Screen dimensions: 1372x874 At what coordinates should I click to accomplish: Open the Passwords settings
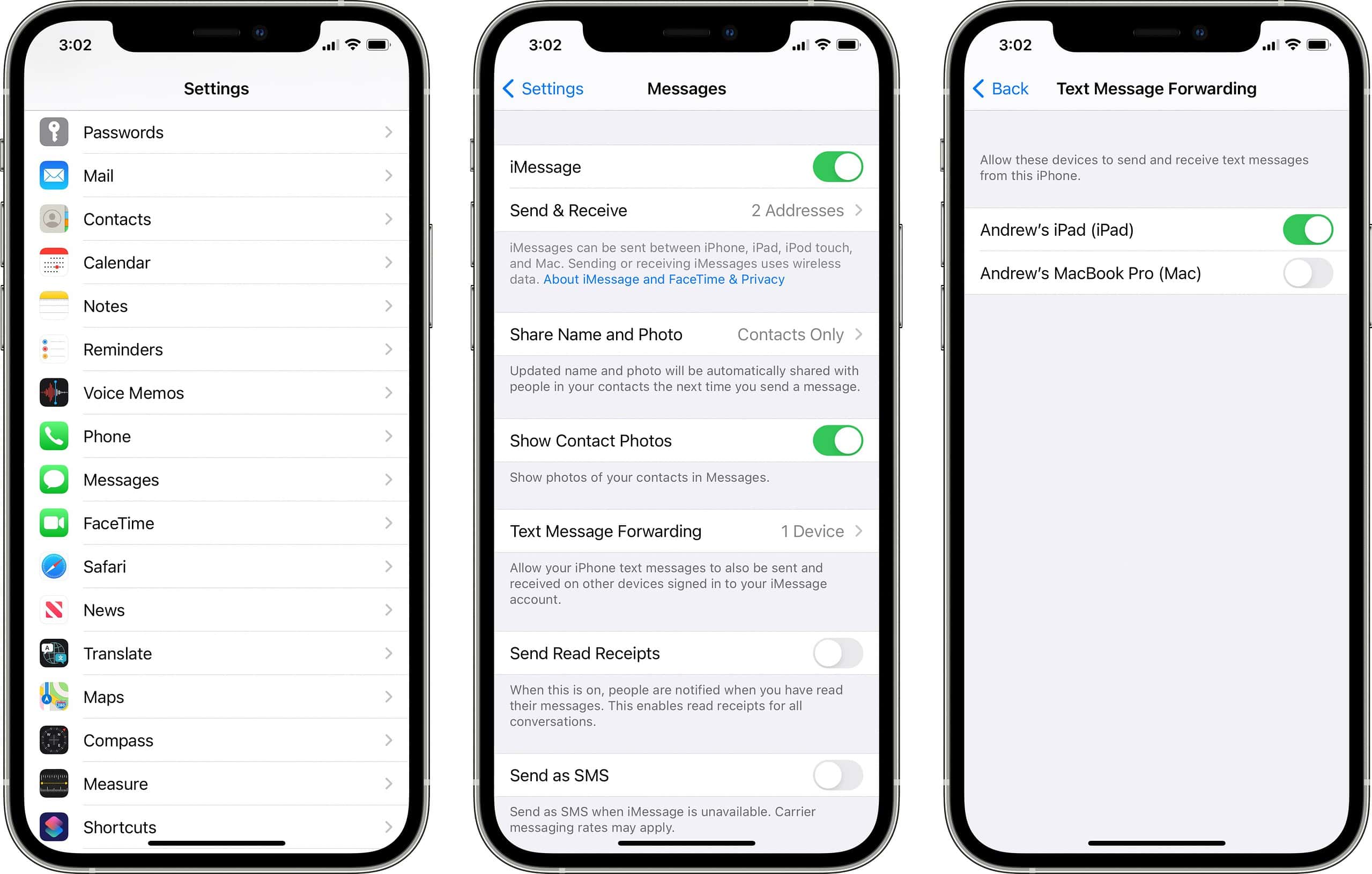point(216,131)
